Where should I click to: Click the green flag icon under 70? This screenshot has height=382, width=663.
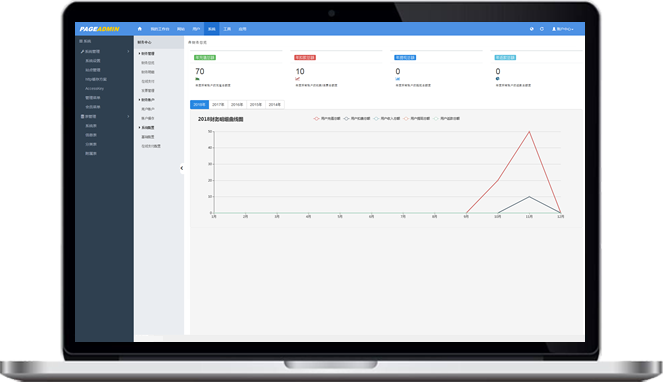(x=197, y=79)
